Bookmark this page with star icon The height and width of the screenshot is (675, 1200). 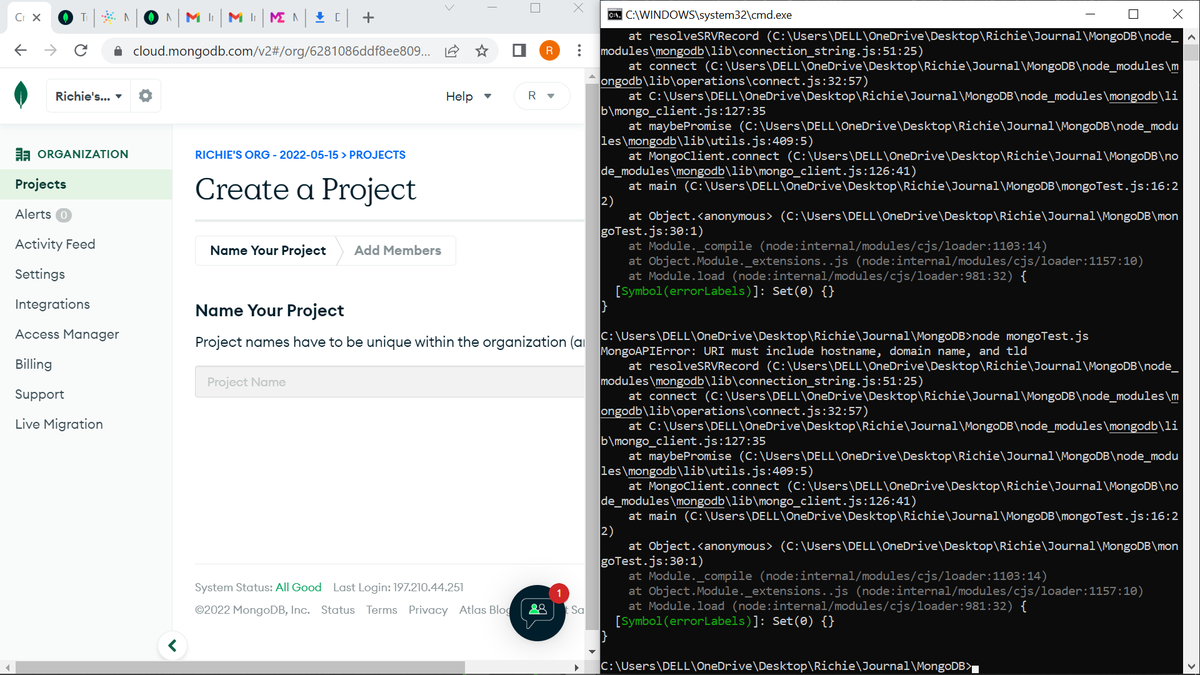(482, 50)
